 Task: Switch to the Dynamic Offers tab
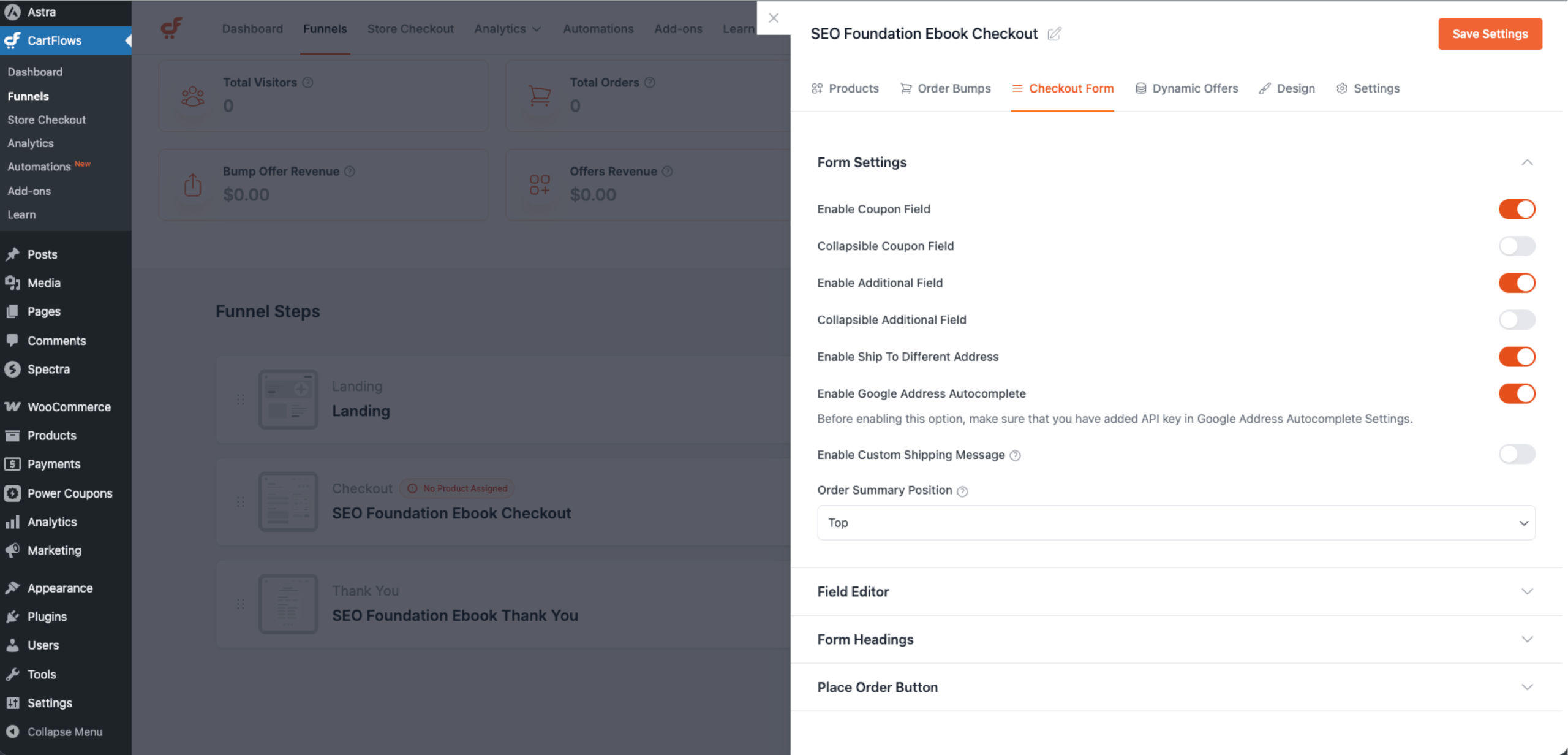tap(1186, 88)
